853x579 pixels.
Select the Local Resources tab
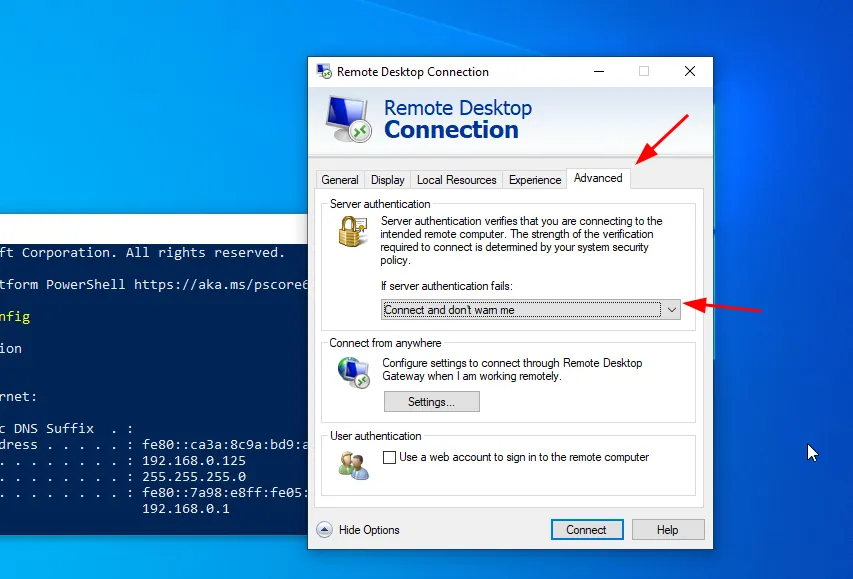456,180
